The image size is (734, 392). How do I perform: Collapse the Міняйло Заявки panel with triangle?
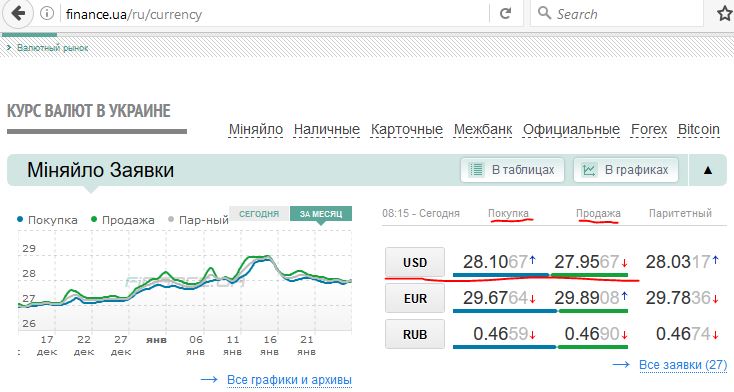pos(708,170)
